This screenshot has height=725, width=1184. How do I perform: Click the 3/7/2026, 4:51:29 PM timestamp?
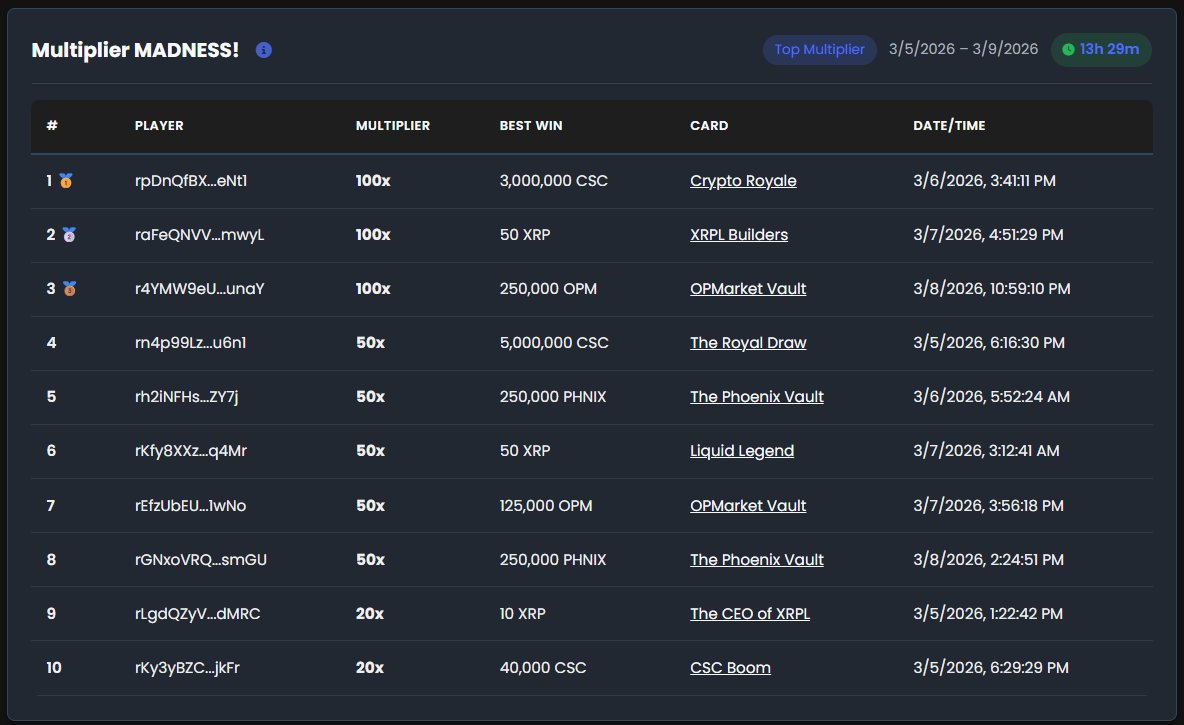click(x=988, y=235)
